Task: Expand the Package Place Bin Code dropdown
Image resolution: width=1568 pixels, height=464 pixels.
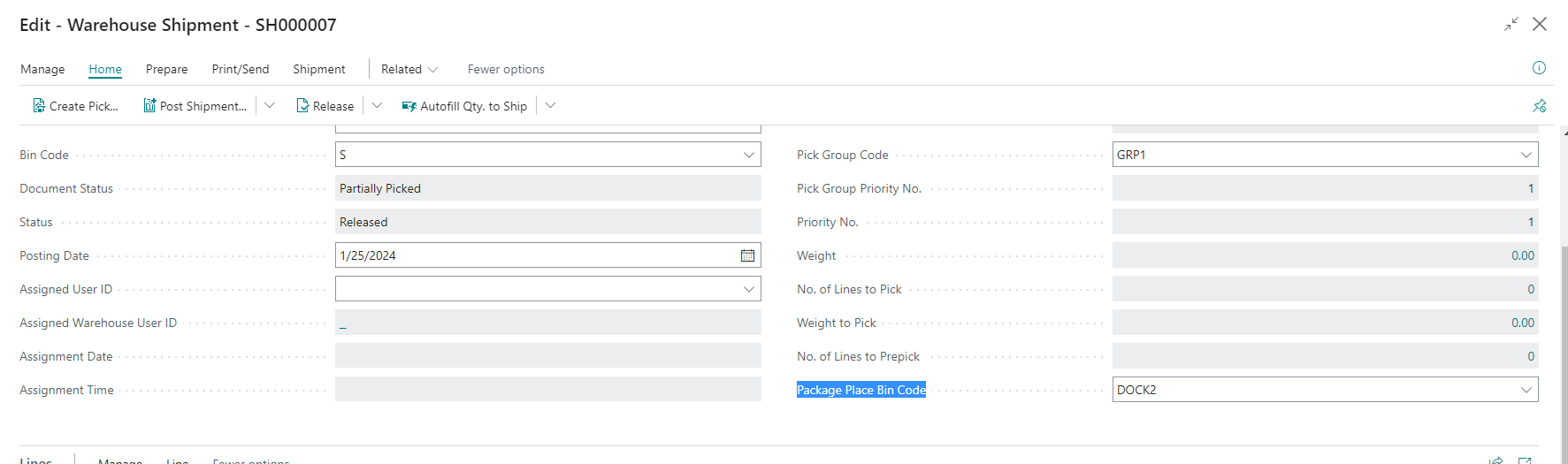Action: (1526, 390)
